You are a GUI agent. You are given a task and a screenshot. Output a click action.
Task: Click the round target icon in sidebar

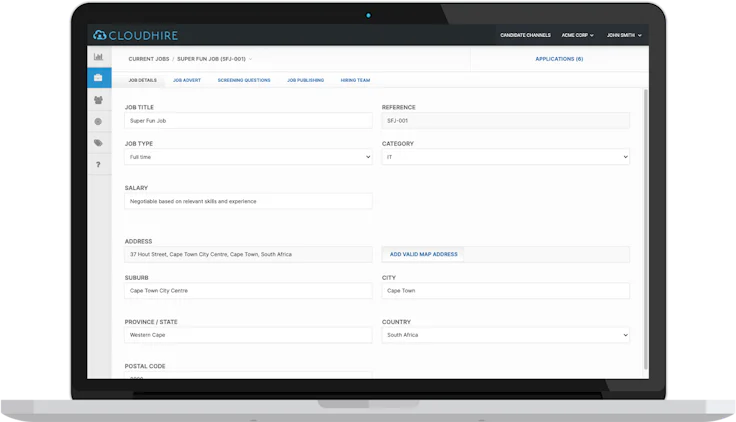[98, 122]
